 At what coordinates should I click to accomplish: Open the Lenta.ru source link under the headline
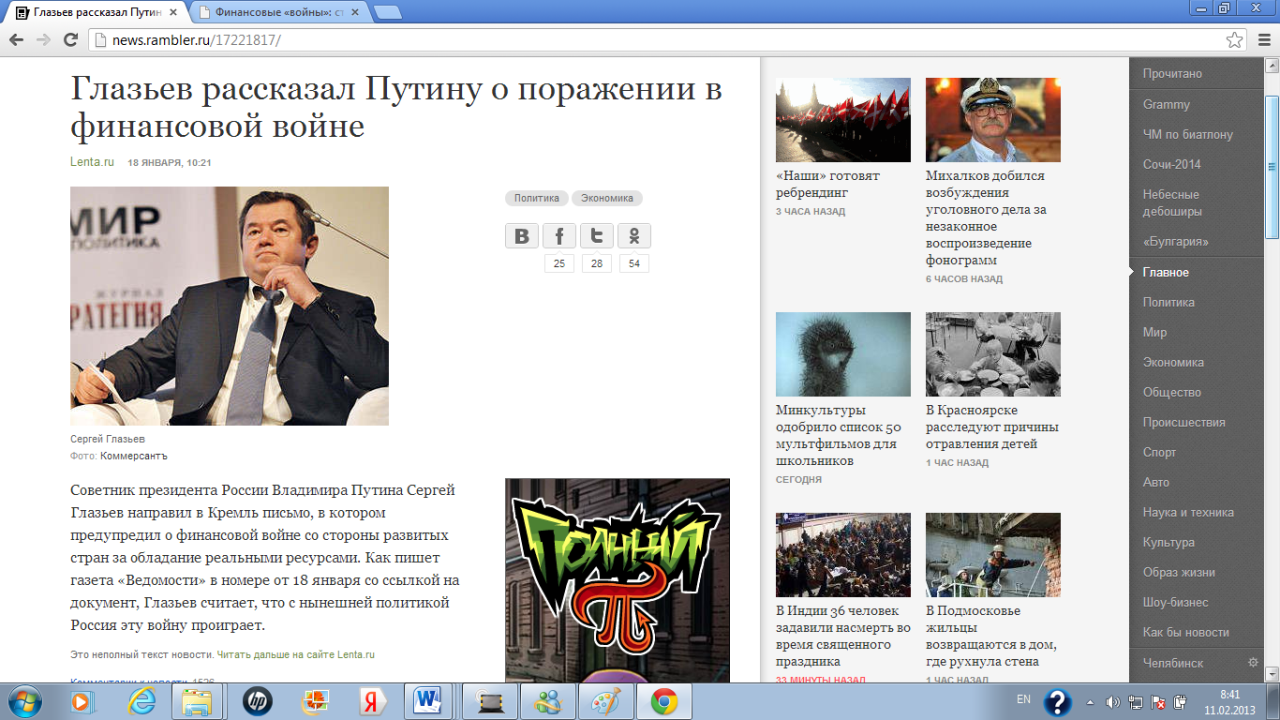pyautogui.click(x=92, y=161)
